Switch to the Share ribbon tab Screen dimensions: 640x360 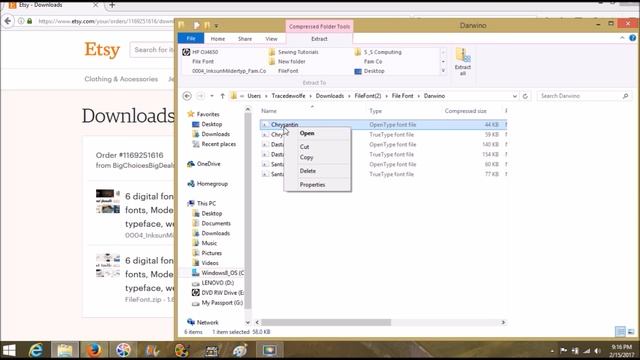245,39
